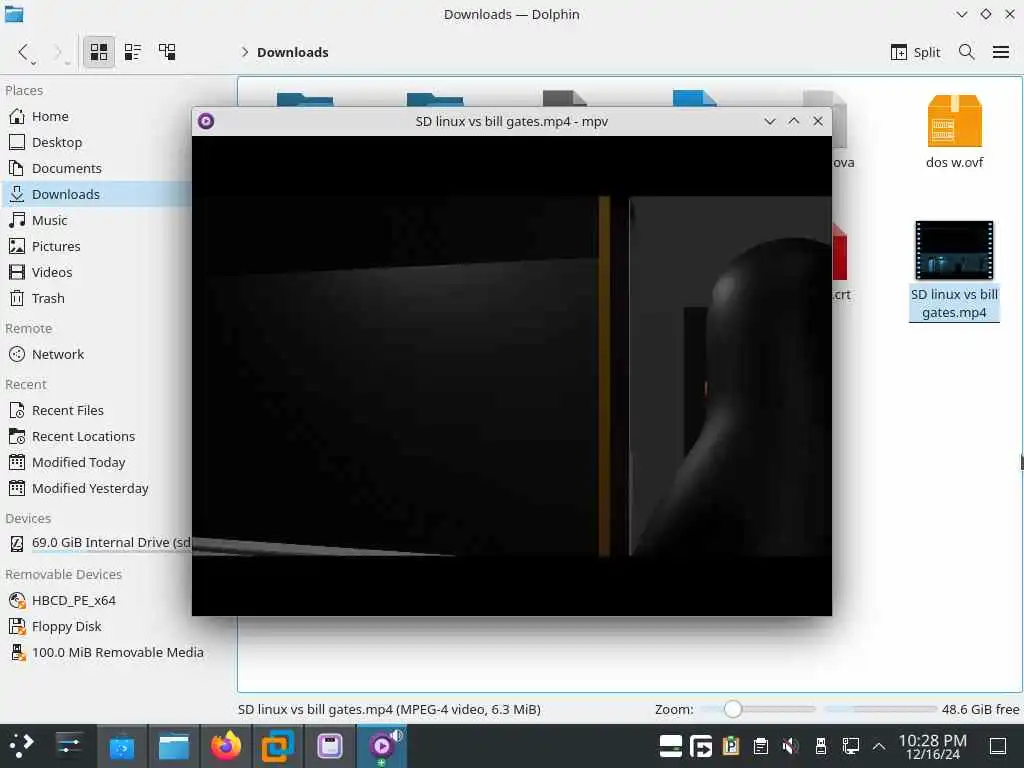
Task: Select SD linux vs bill gates.mp4 thumbnail
Action: click(x=954, y=251)
